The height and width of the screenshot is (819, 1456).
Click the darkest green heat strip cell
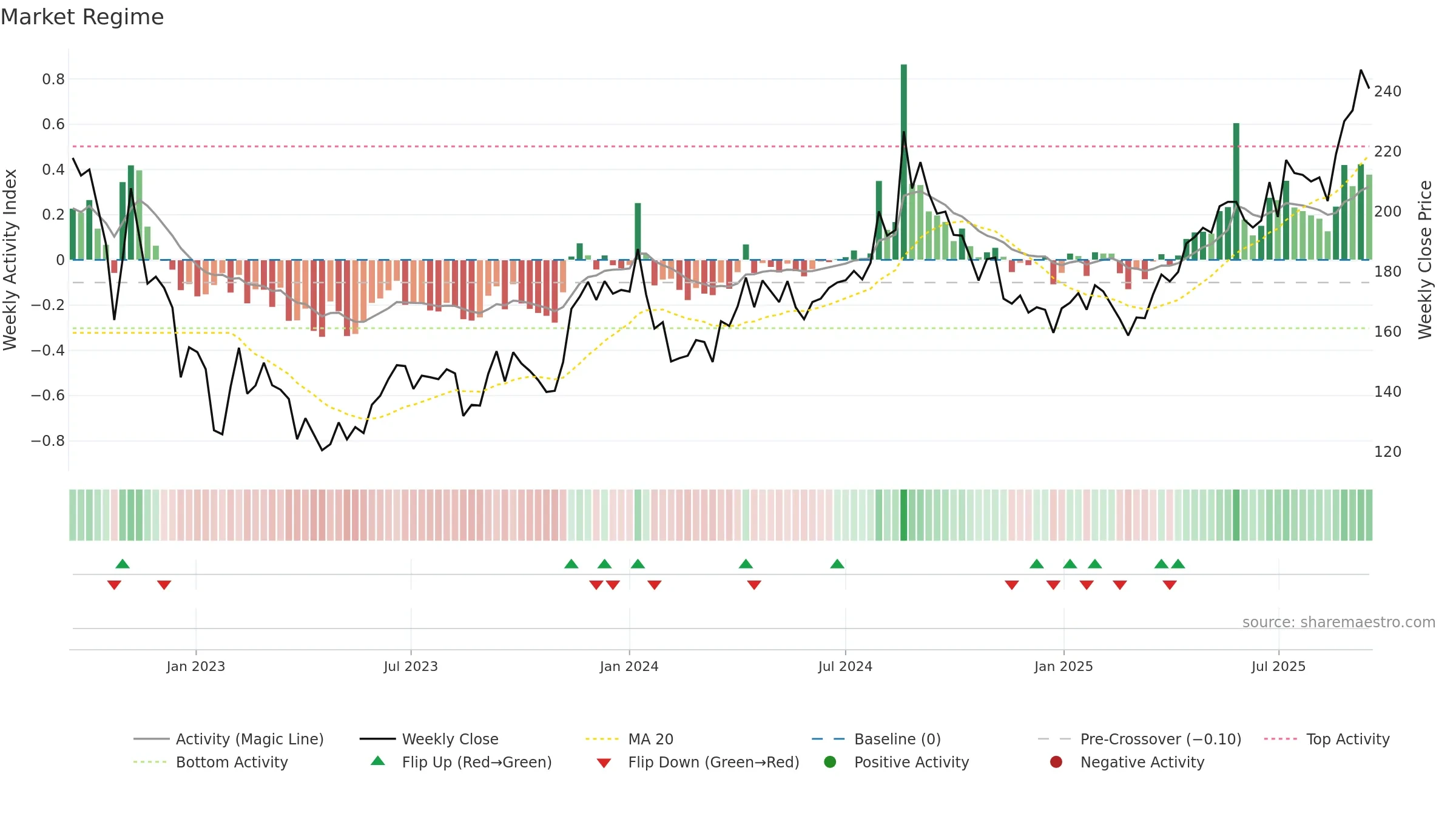pyautogui.click(x=904, y=515)
